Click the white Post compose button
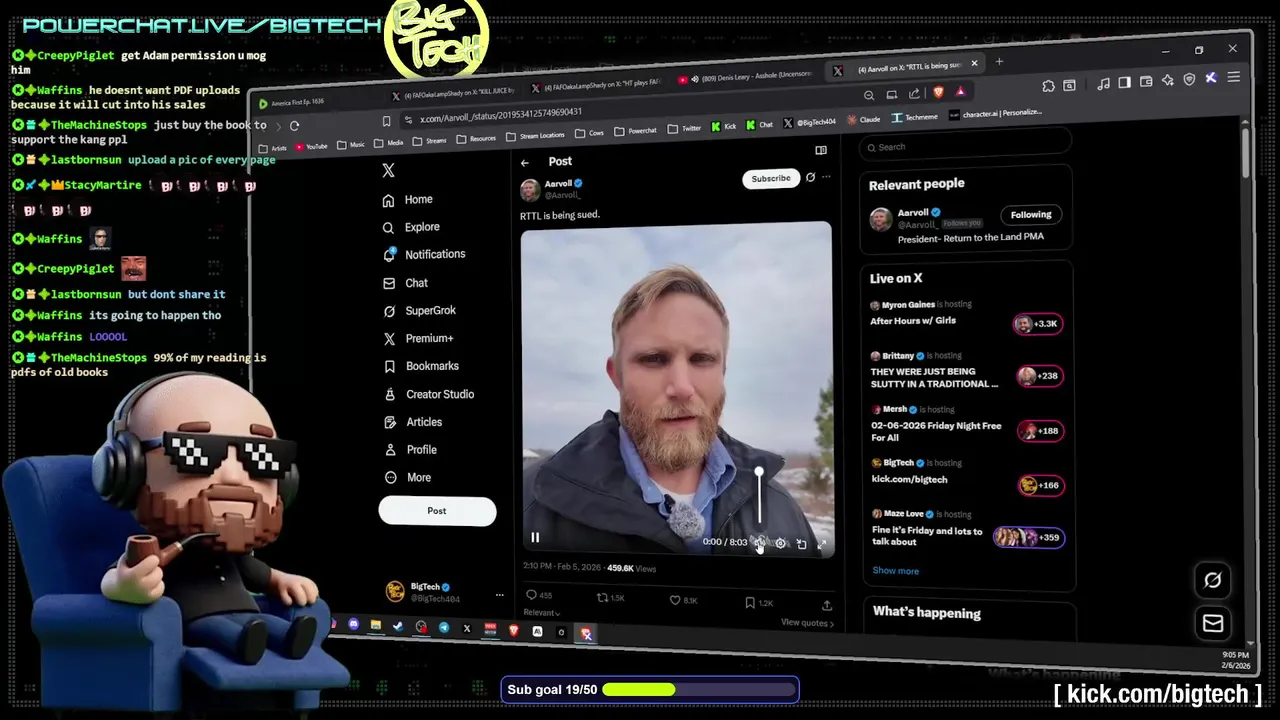Image resolution: width=1280 pixels, height=720 pixels. coord(437,511)
